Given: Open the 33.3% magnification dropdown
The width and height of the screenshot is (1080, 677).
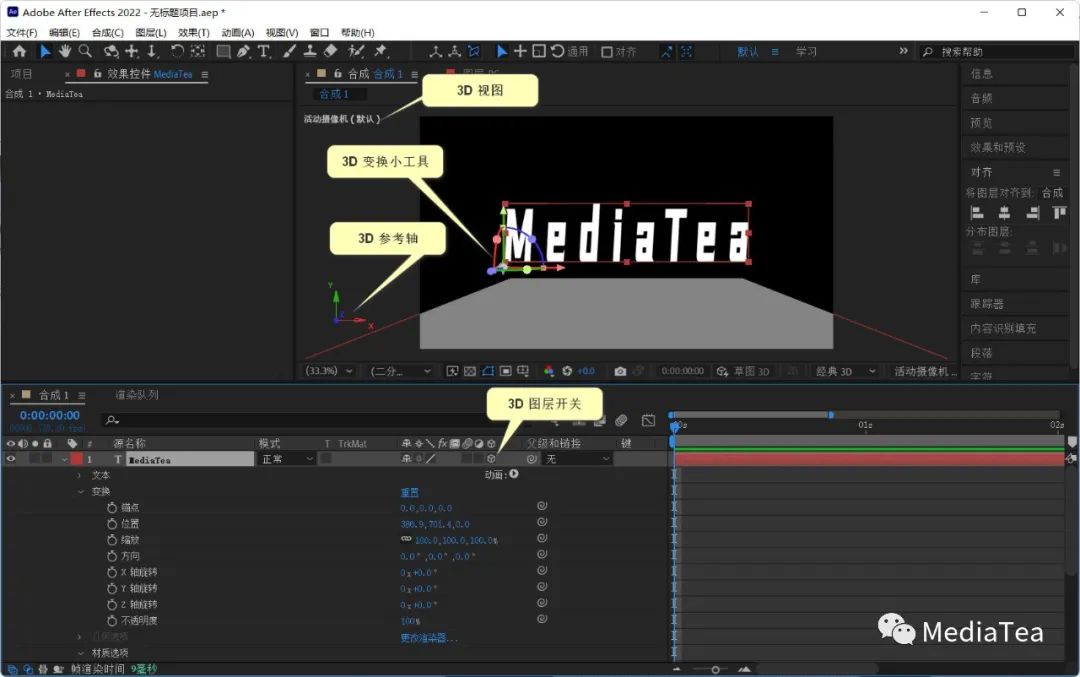Looking at the screenshot, I should (329, 371).
